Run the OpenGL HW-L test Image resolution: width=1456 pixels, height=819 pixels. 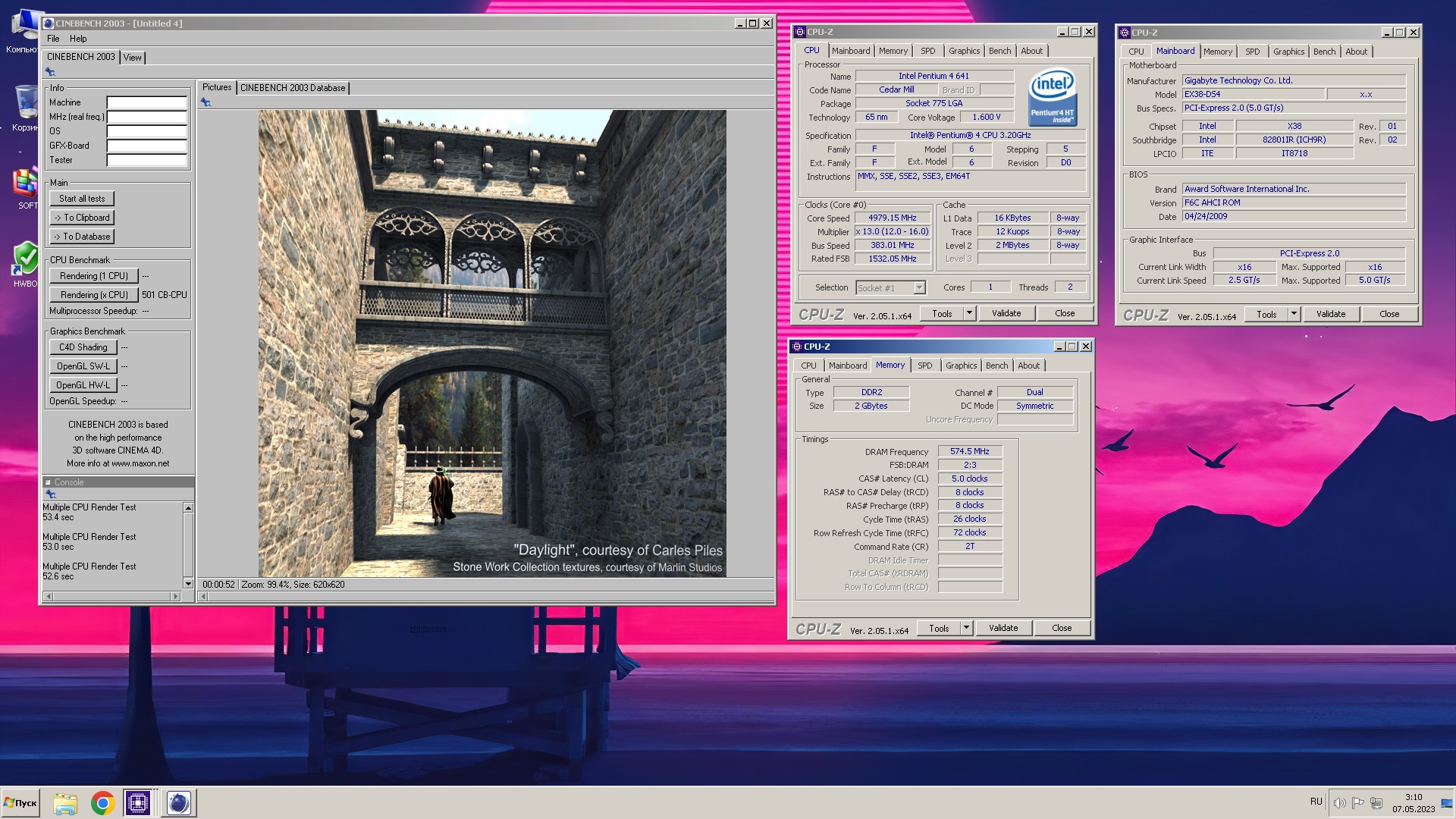pos(83,385)
